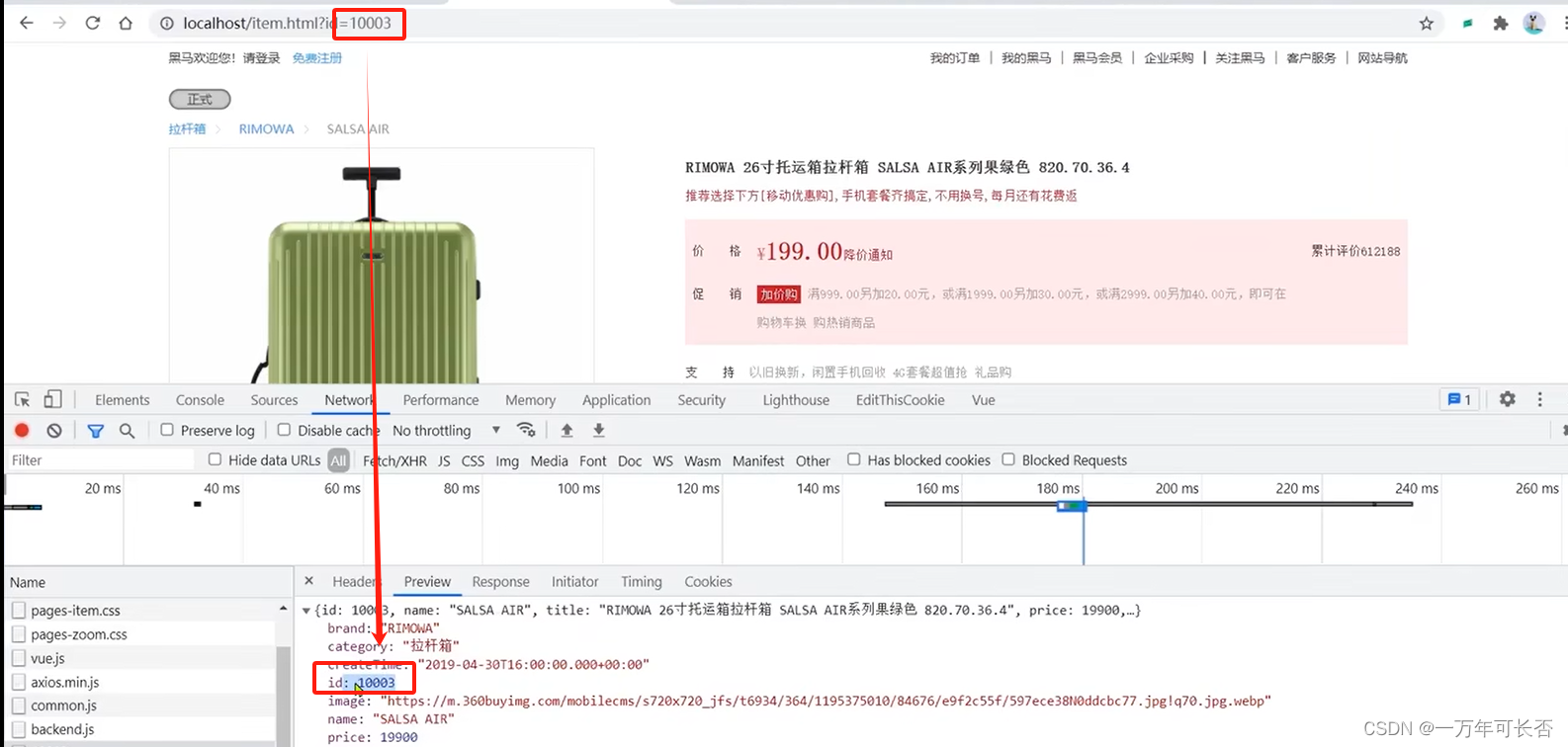1568x747 pixels.
Task: Import HAR file upload arrow icon
Action: [x=566, y=430]
